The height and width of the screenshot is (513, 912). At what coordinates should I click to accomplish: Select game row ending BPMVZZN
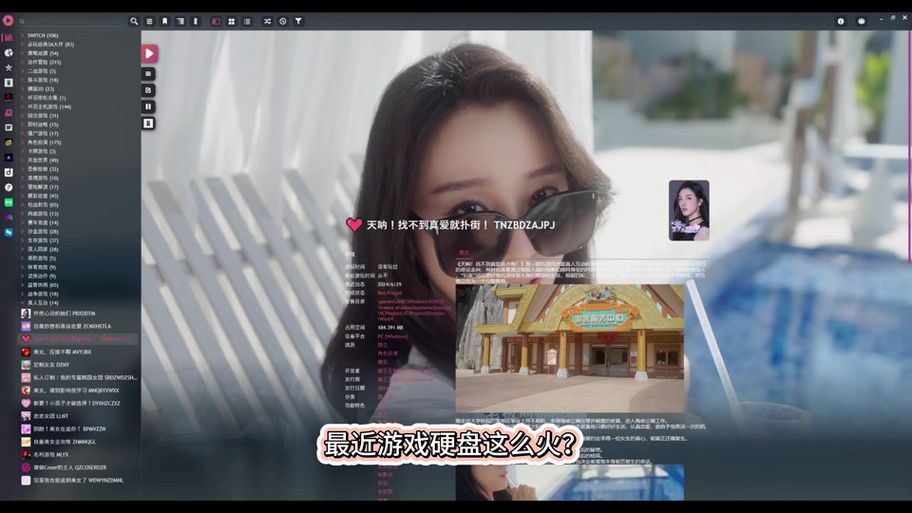click(x=79, y=429)
